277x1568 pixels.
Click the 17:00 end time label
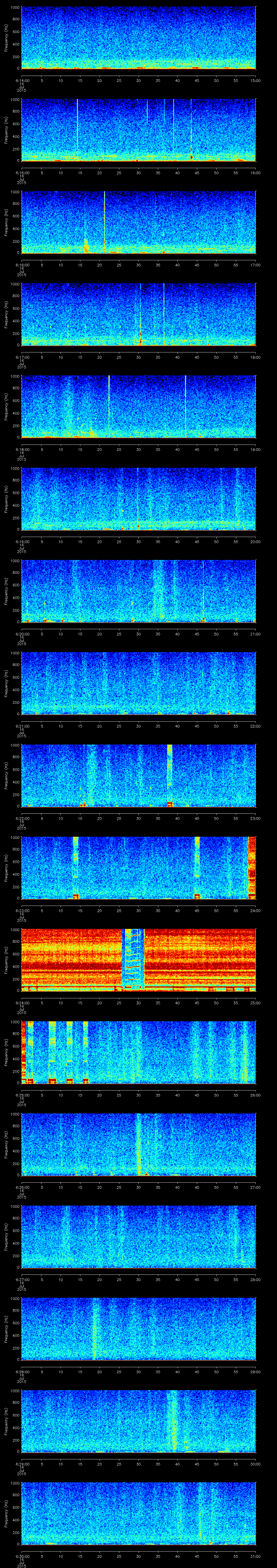tap(255, 265)
